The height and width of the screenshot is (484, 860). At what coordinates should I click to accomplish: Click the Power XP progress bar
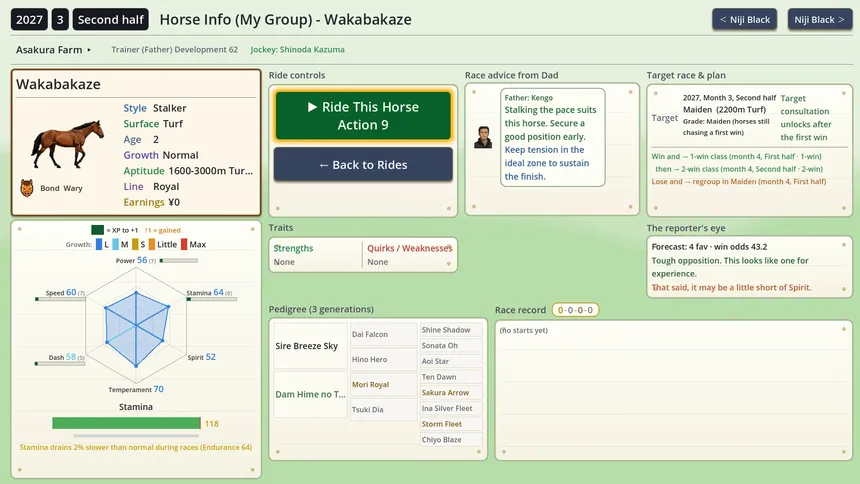coord(179,261)
